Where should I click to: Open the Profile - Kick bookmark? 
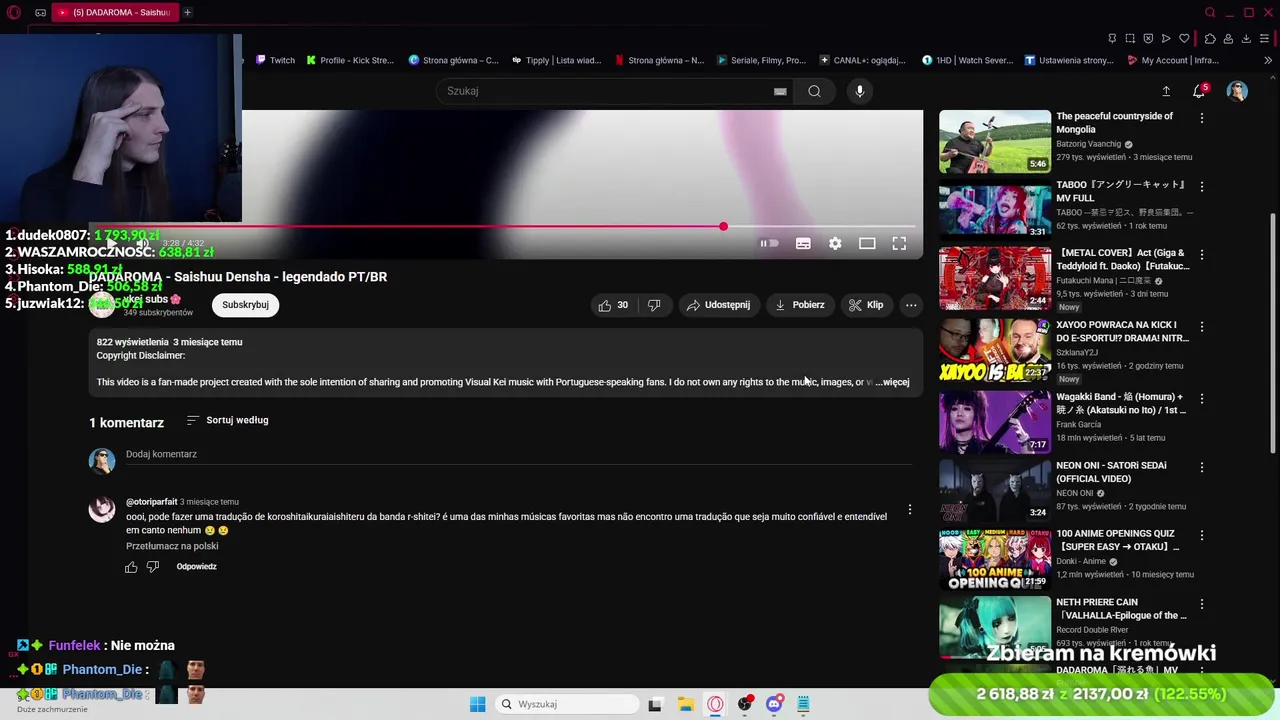(x=350, y=60)
